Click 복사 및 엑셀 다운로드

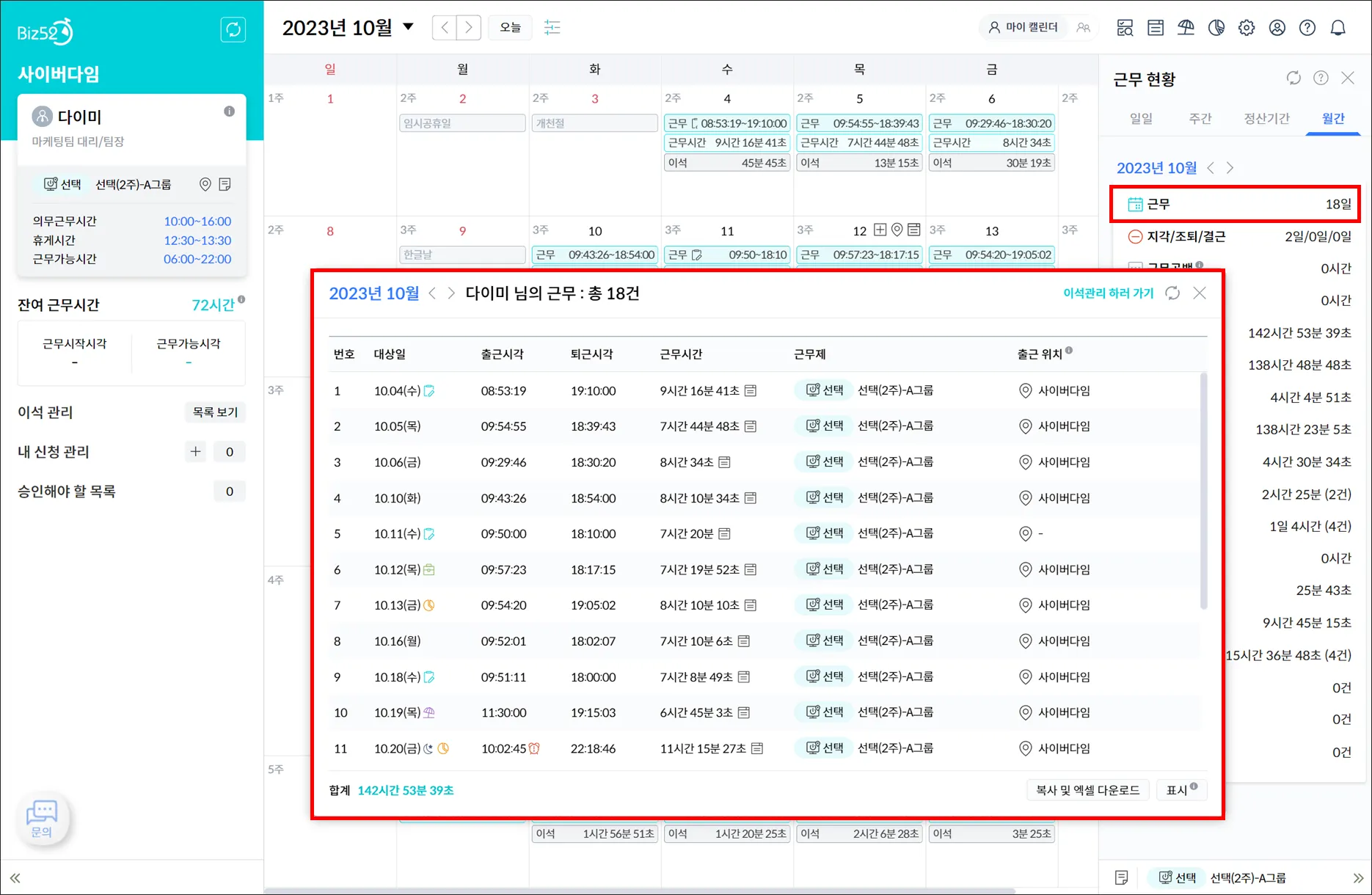(x=1087, y=790)
